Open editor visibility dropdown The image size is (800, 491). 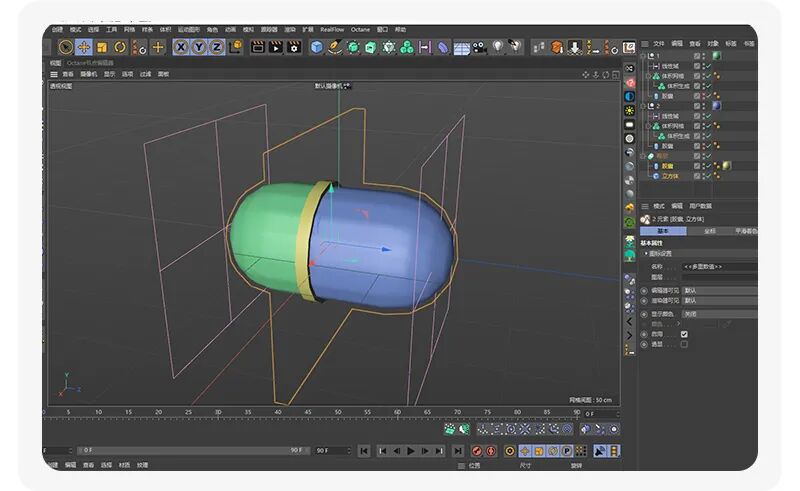[x=719, y=290]
